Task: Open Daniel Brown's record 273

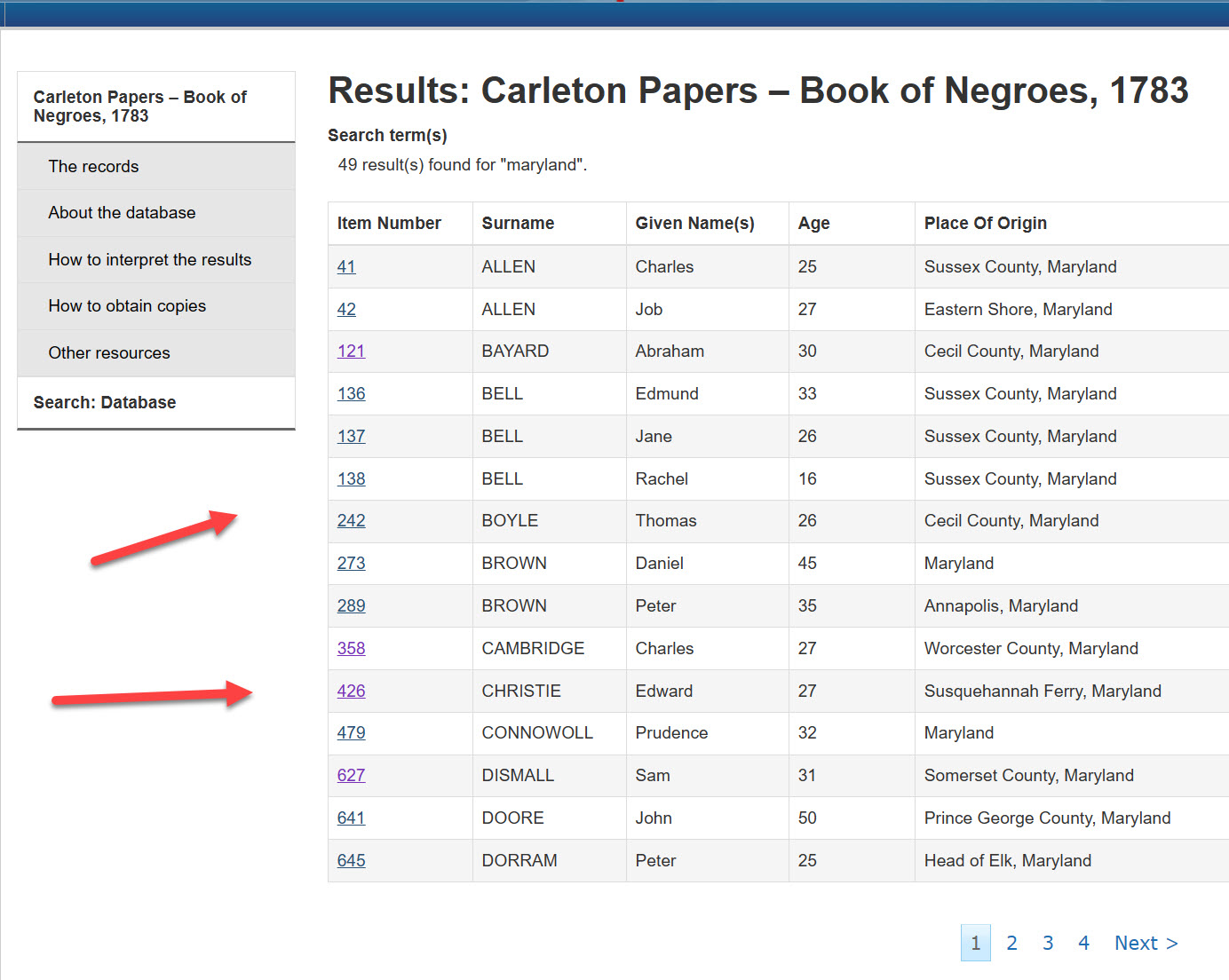Action: pyautogui.click(x=351, y=563)
